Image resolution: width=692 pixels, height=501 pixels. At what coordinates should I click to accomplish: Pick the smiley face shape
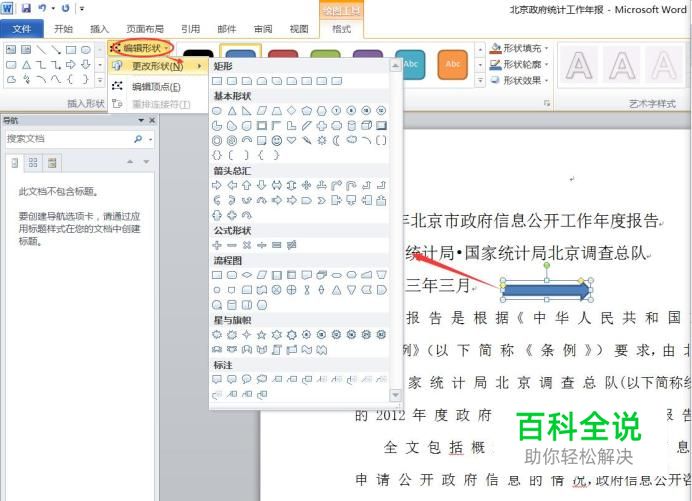pyautogui.click(x=277, y=140)
